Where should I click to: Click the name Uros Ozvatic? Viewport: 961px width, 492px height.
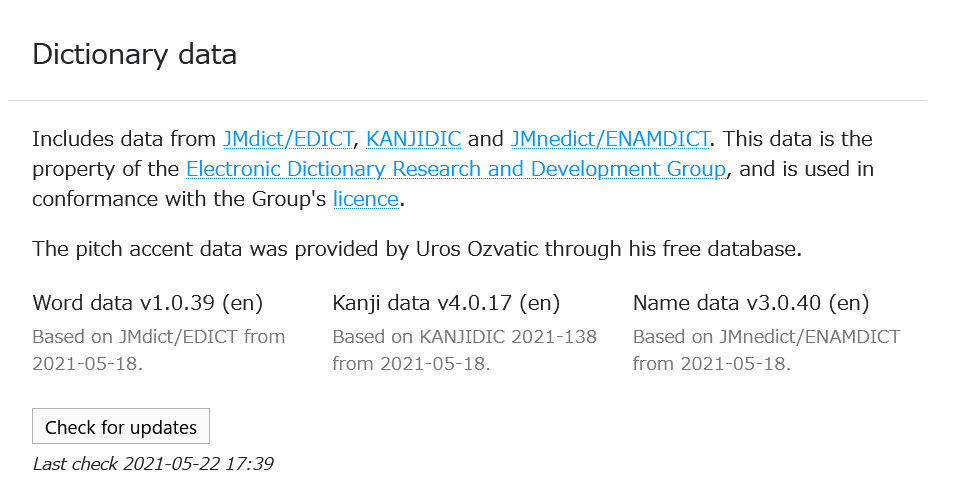pyautogui.click(x=477, y=249)
